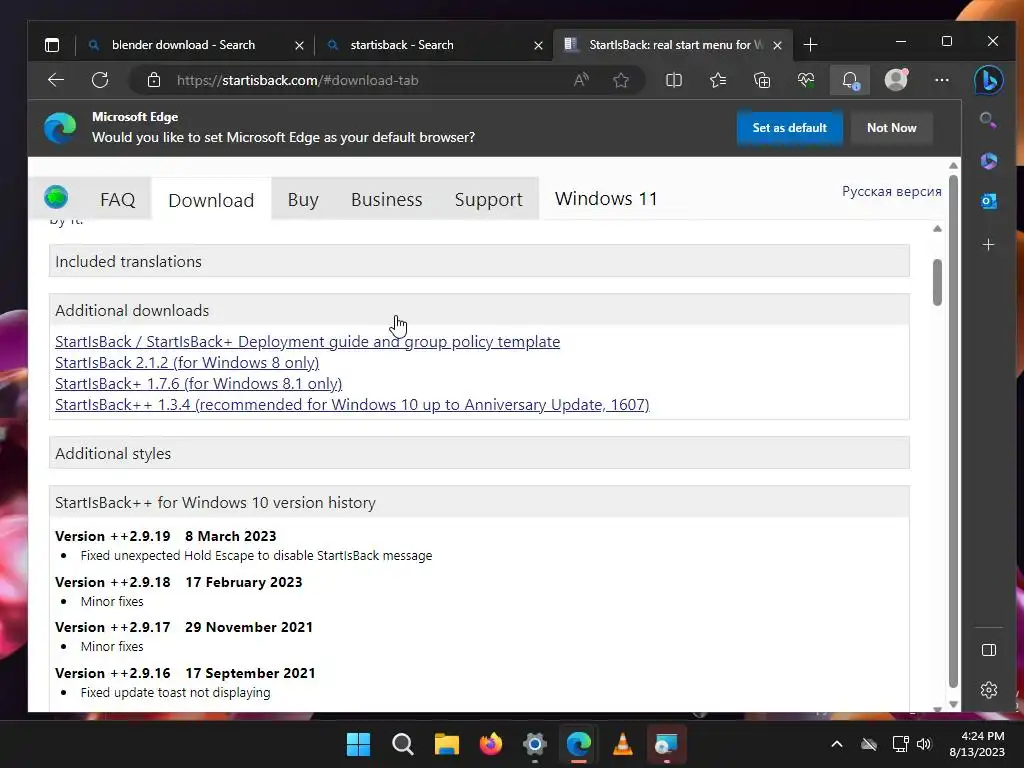This screenshot has width=1024, height=768.
Task: Open the Windows 11 tab
Action: pos(606,199)
